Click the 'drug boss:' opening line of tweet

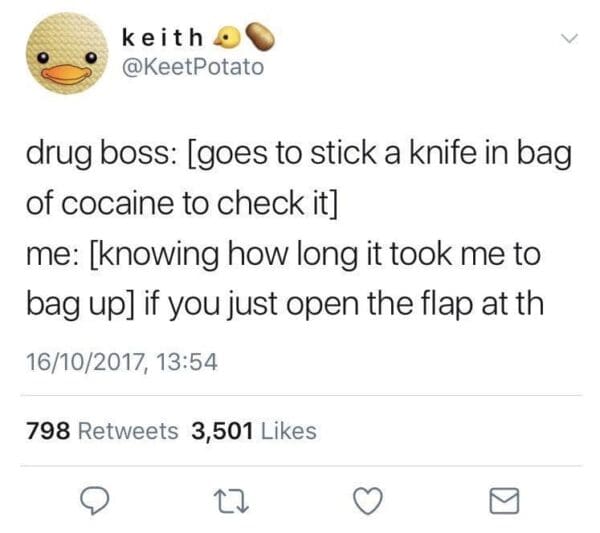(299, 153)
